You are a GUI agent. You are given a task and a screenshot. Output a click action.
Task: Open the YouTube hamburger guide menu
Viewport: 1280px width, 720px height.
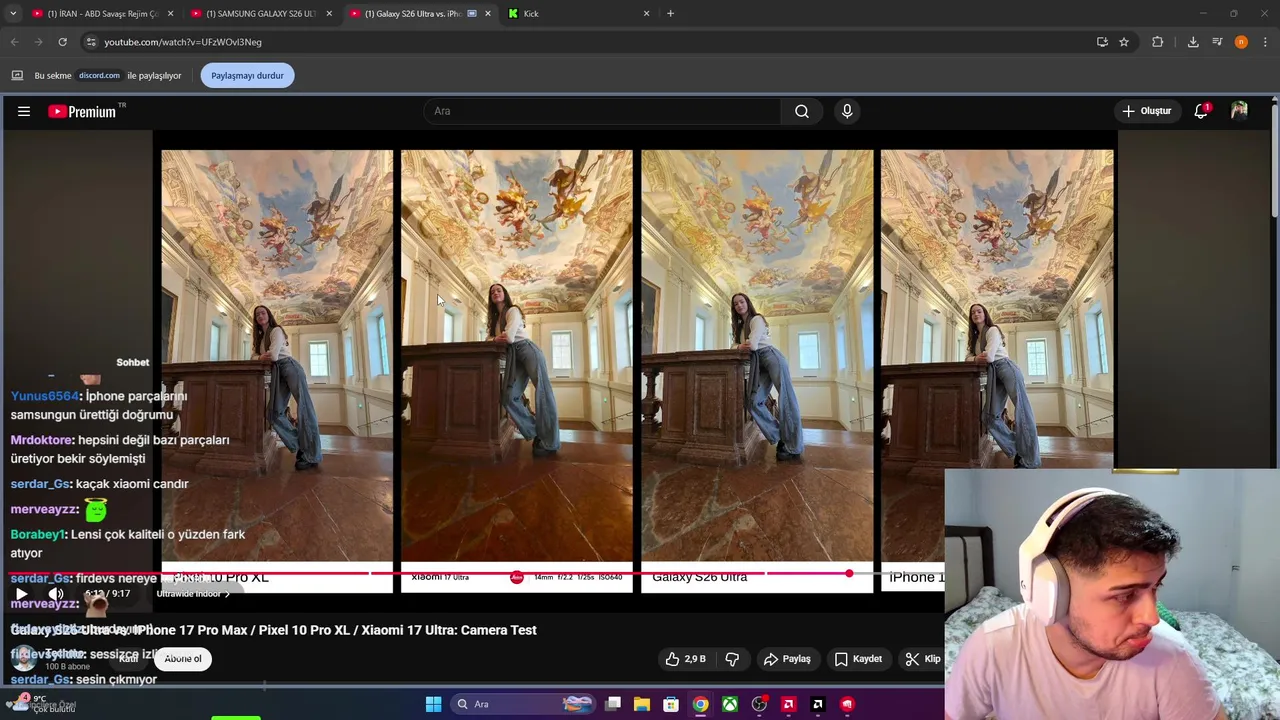point(24,111)
